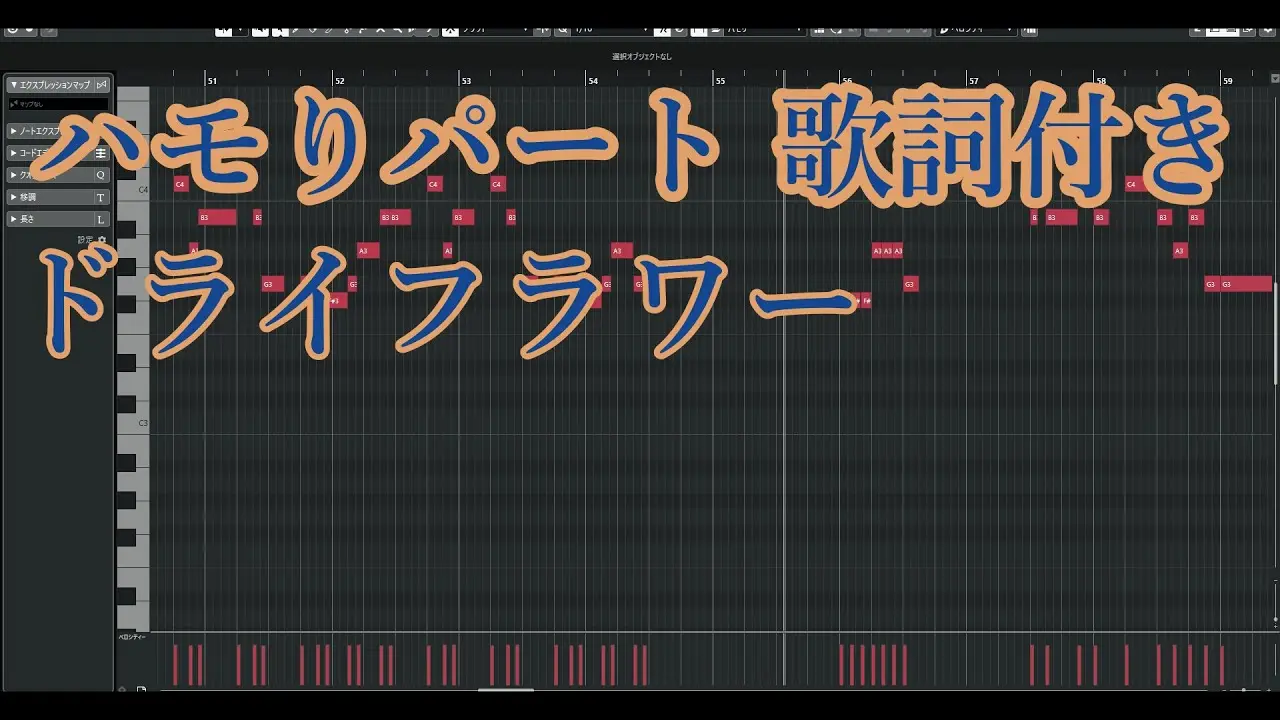Viewport: 1280px width, 720px height.
Task: Click the マップなし expression map field
Action: (58, 104)
